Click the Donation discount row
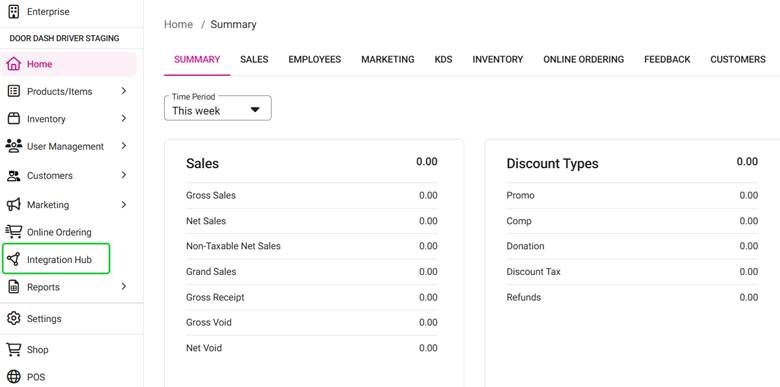Screen dimensions: 780x387 point(632,246)
